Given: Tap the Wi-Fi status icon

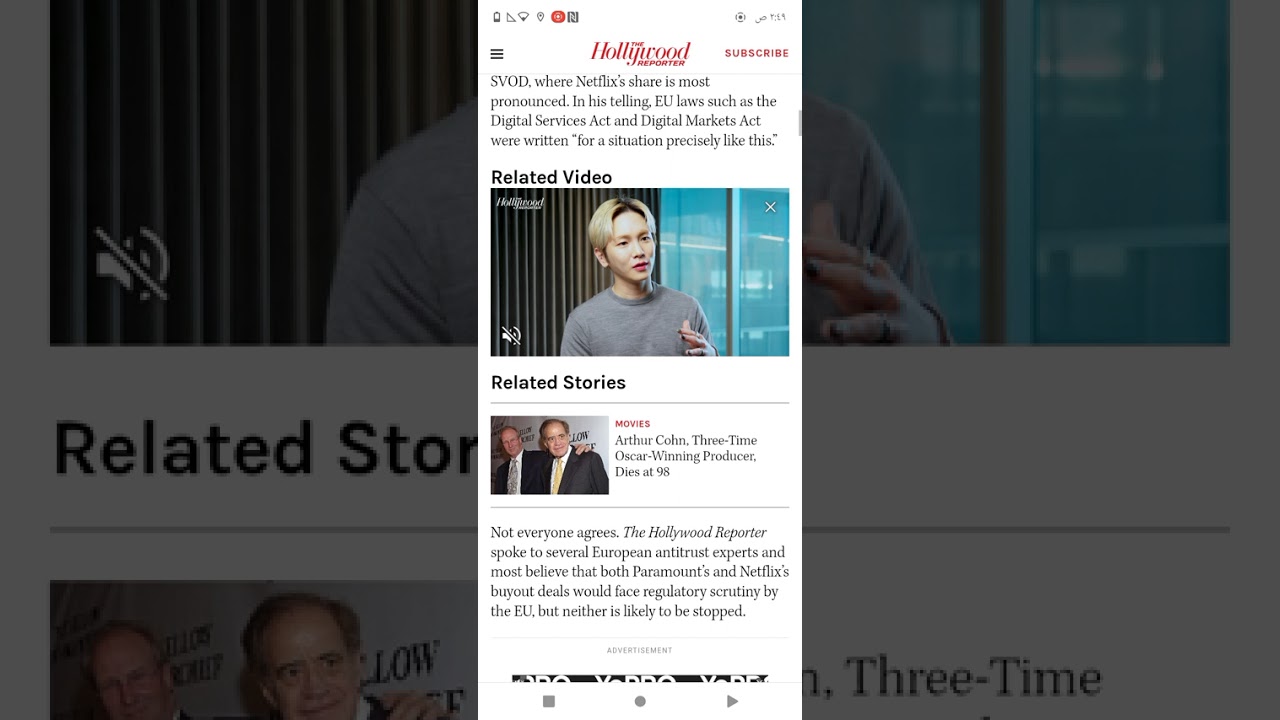Looking at the screenshot, I should [523, 17].
